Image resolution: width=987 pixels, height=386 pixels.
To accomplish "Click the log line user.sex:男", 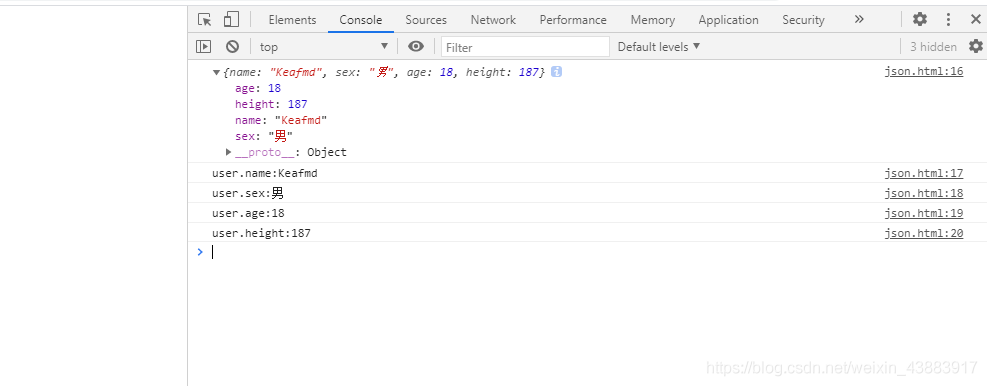I will [x=248, y=193].
